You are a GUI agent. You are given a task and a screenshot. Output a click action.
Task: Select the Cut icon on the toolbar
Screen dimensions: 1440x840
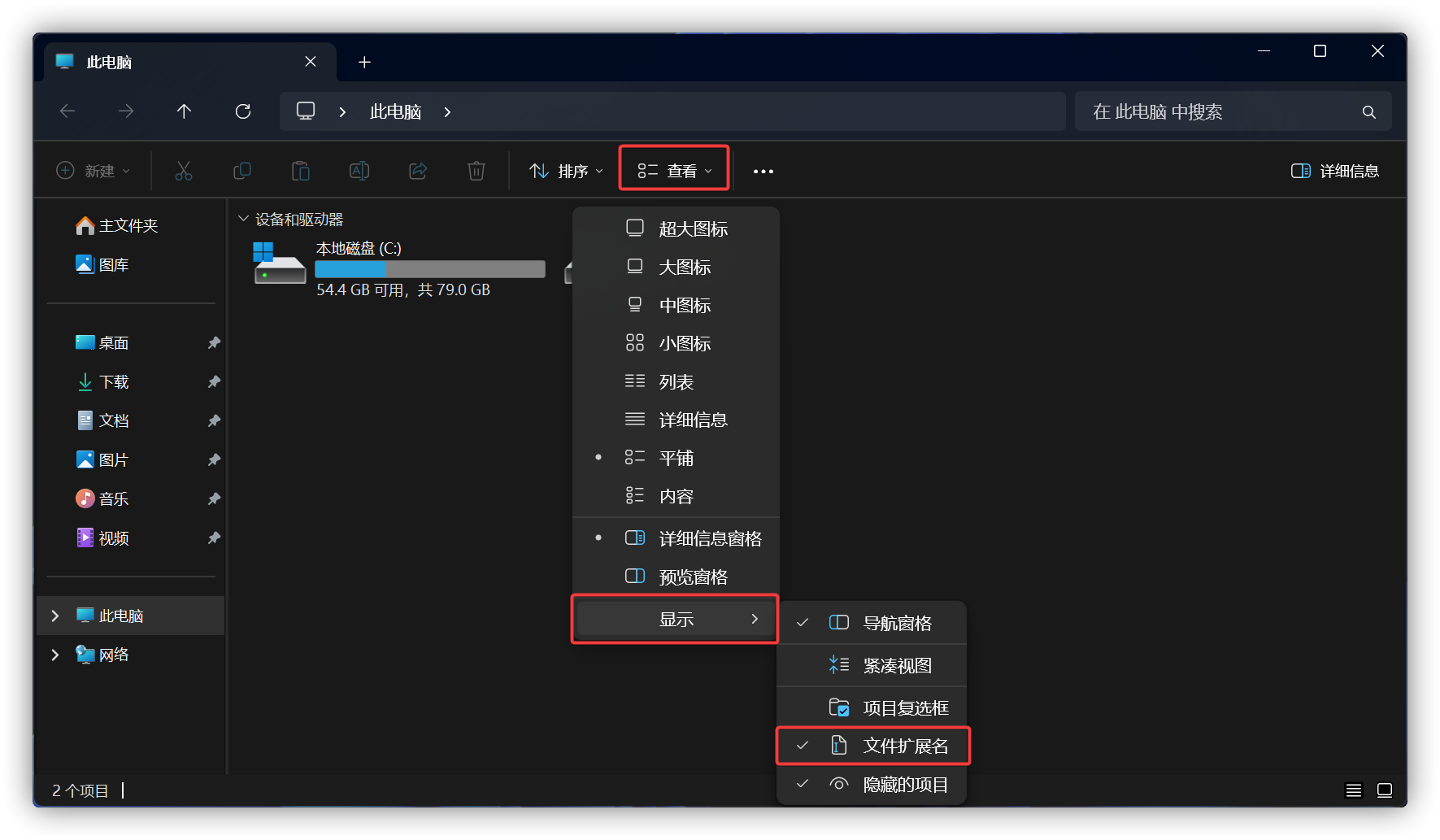pos(184,170)
